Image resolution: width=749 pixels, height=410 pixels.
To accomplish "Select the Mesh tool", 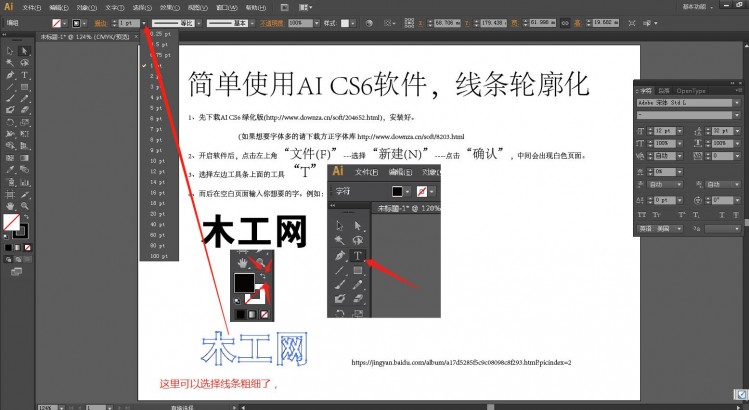I will point(10,158).
